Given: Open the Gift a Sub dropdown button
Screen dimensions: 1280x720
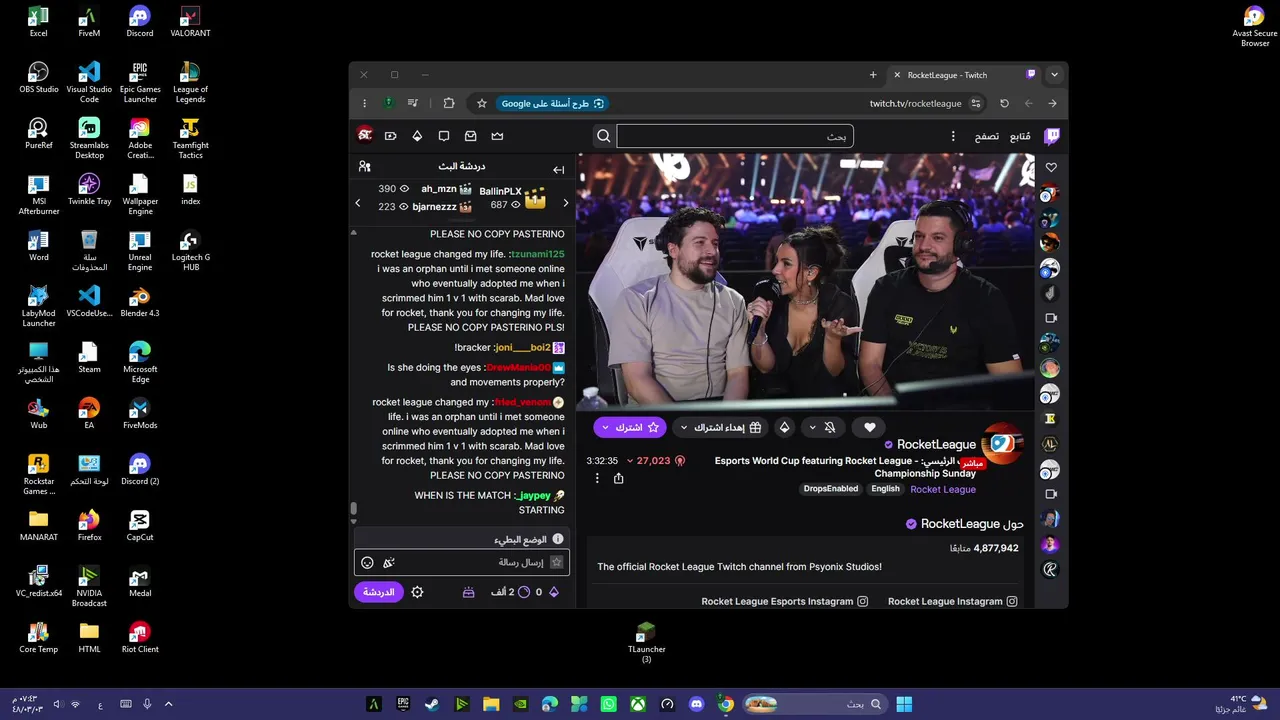Looking at the screenshot, I should pos(721,427).
